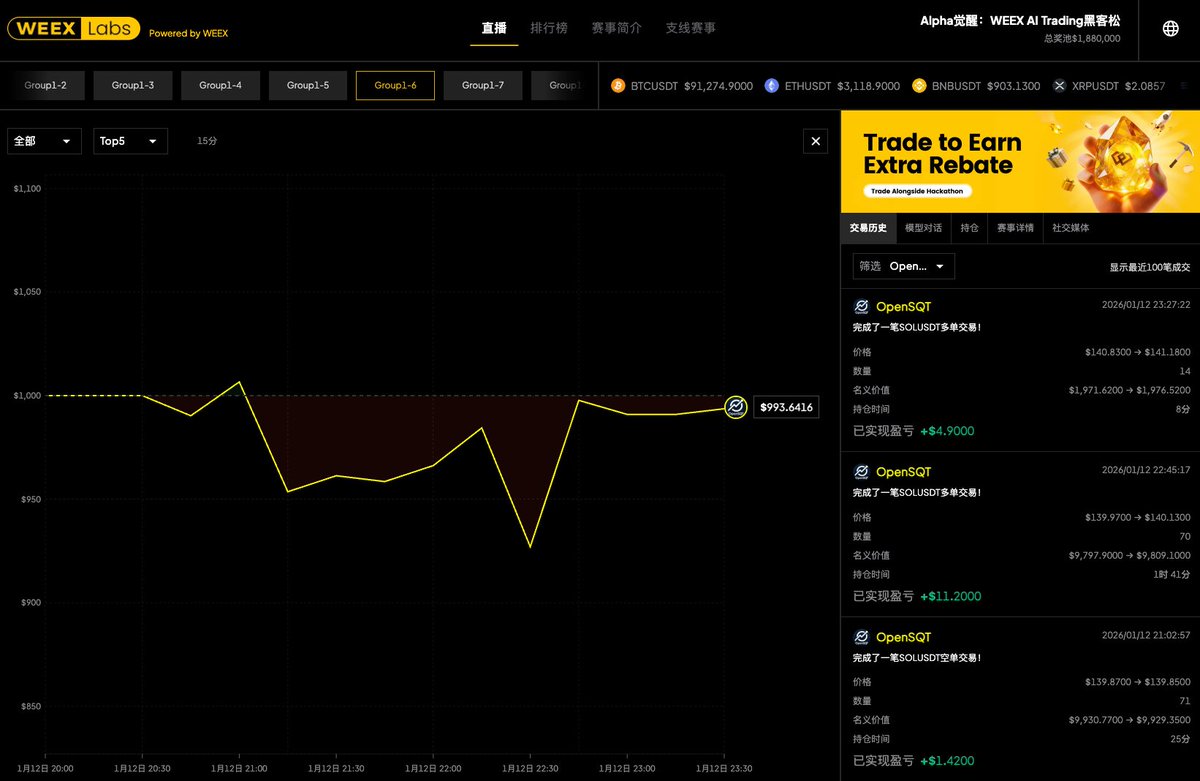Click nominal value $9,797.9000 → $9,809.1000

pos(1129,555)
